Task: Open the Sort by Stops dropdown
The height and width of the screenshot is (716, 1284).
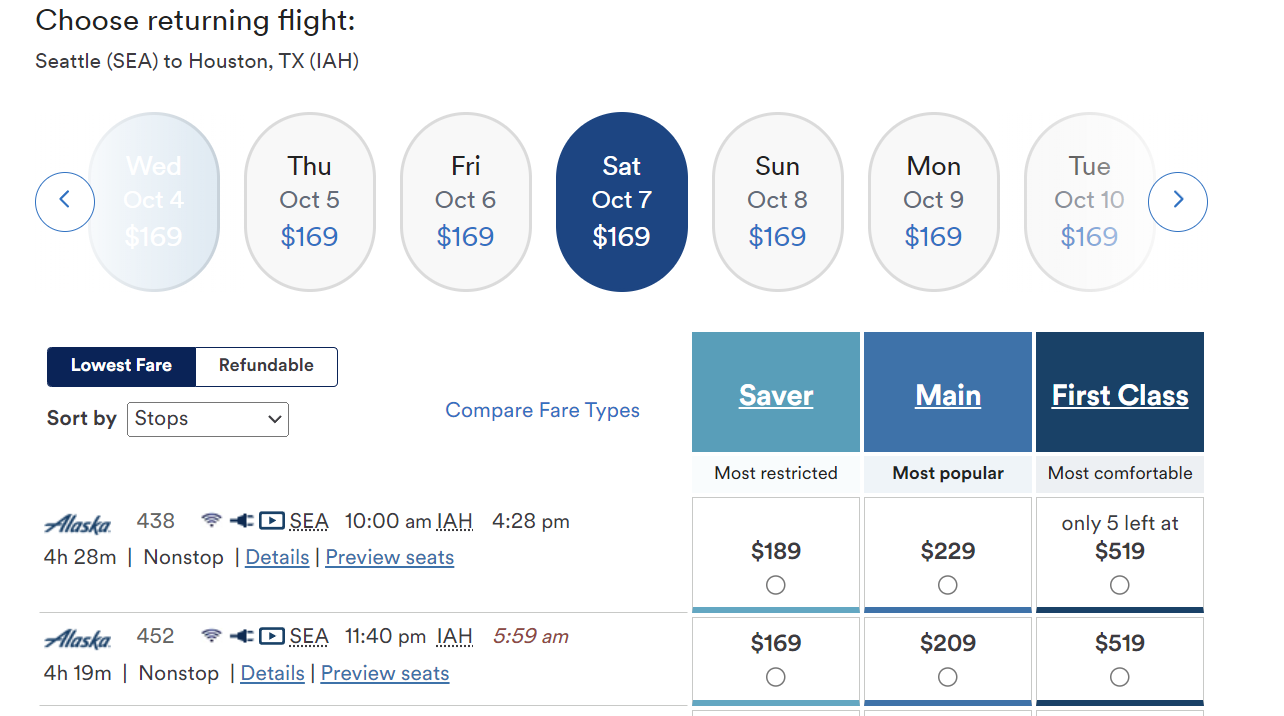Action: pos(208,419)
